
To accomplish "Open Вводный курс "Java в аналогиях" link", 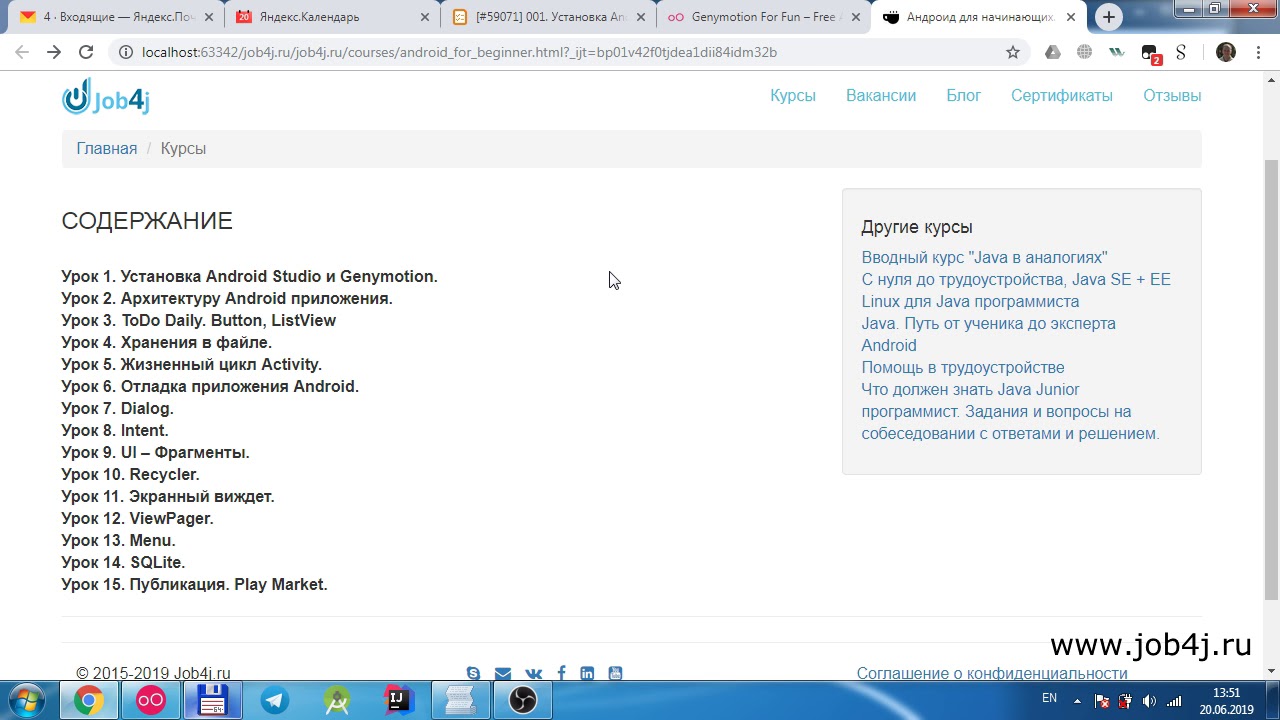I will coord(984,257).
